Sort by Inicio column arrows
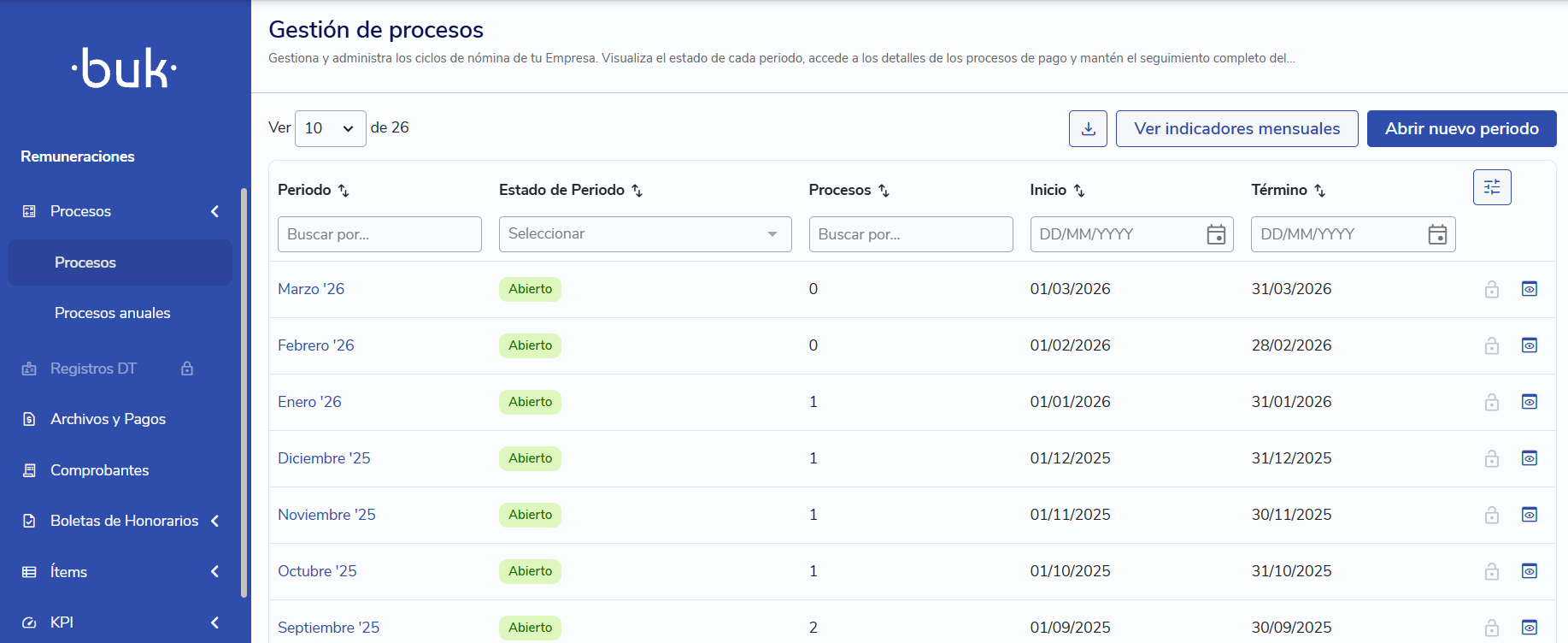 (1079, 191)
